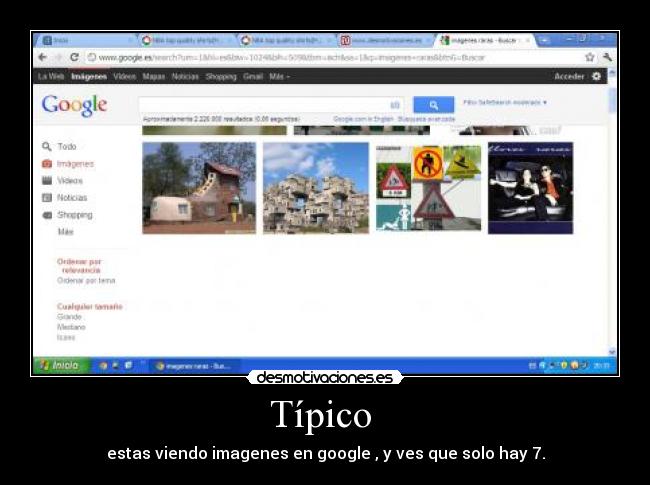Click the browser back arrow
Screen dimensions: 650x485
tap(42, 57)
